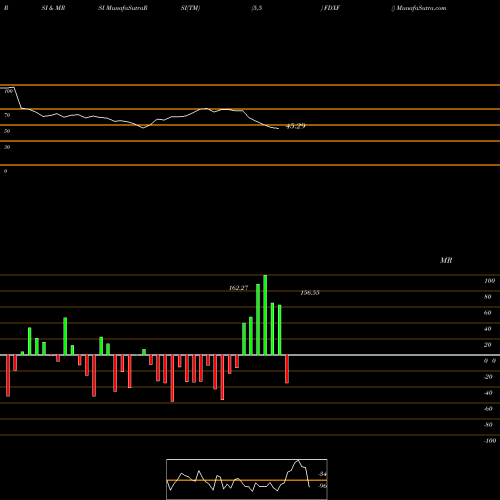Click the 45.29 RSI value label
The width and height of the screenshot is (500, 500).
click(x=296, y=126)
